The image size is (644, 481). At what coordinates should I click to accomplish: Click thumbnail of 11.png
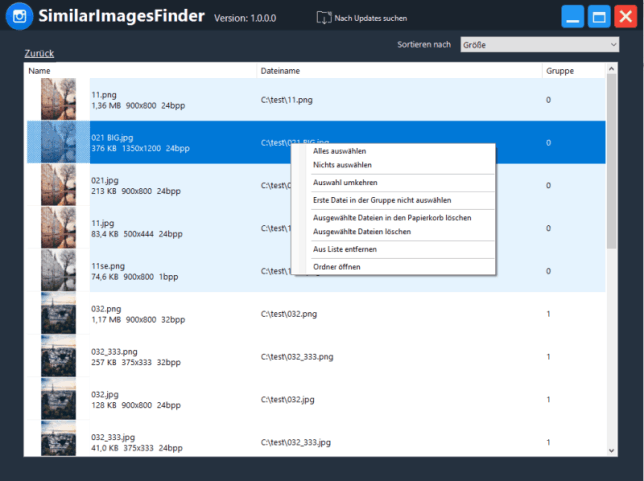(58, 100)
